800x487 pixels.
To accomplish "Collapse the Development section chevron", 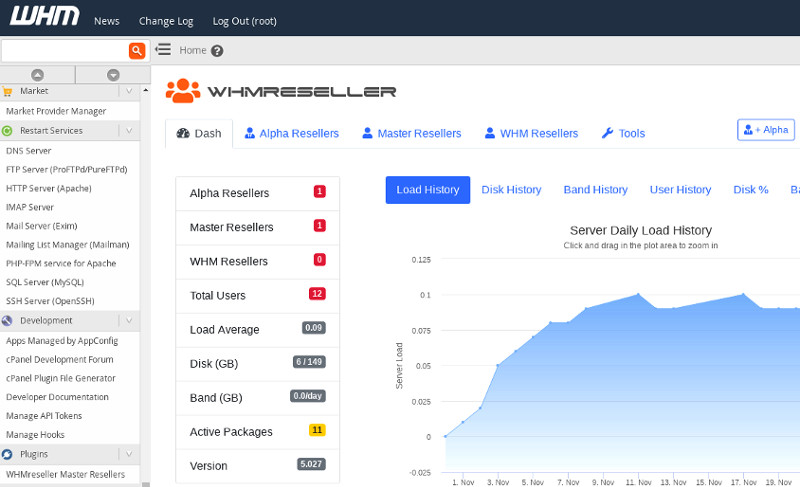I will pyautogui.click(x=129, y=321).
